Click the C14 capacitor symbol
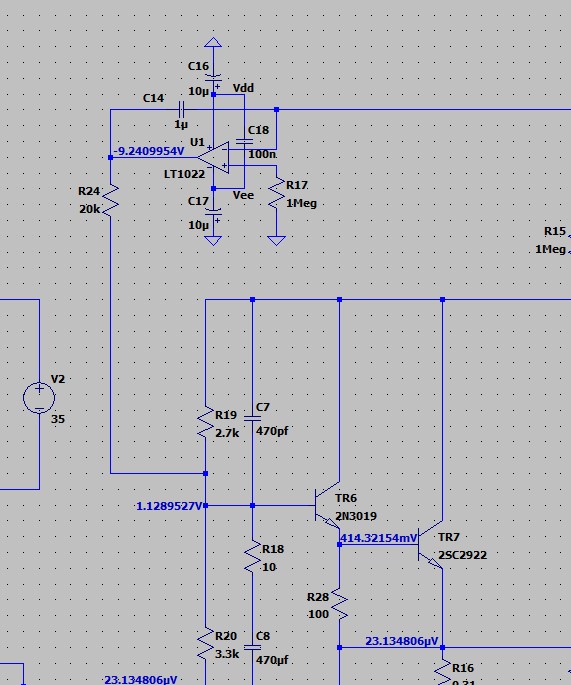The image size is (571, 685). tap(181, 109)
